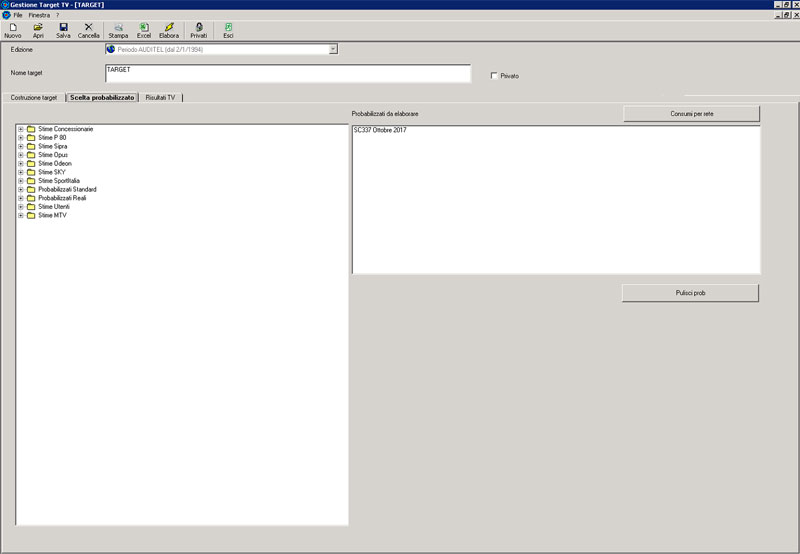The height and width of the screenshot is (554, 800).
Task: Open the Edizione period dropdown
Action: coord(333,49)
